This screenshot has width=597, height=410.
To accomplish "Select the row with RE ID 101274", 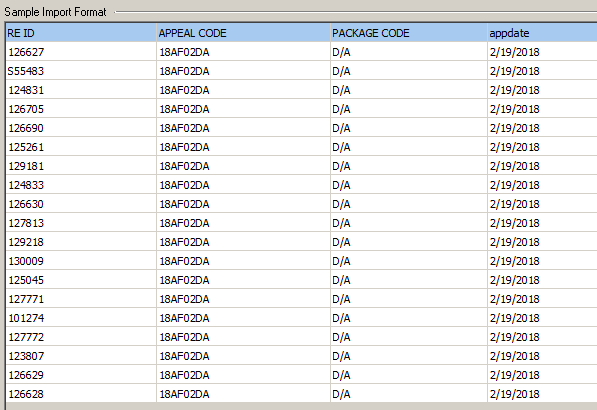I will pos(302,318).
